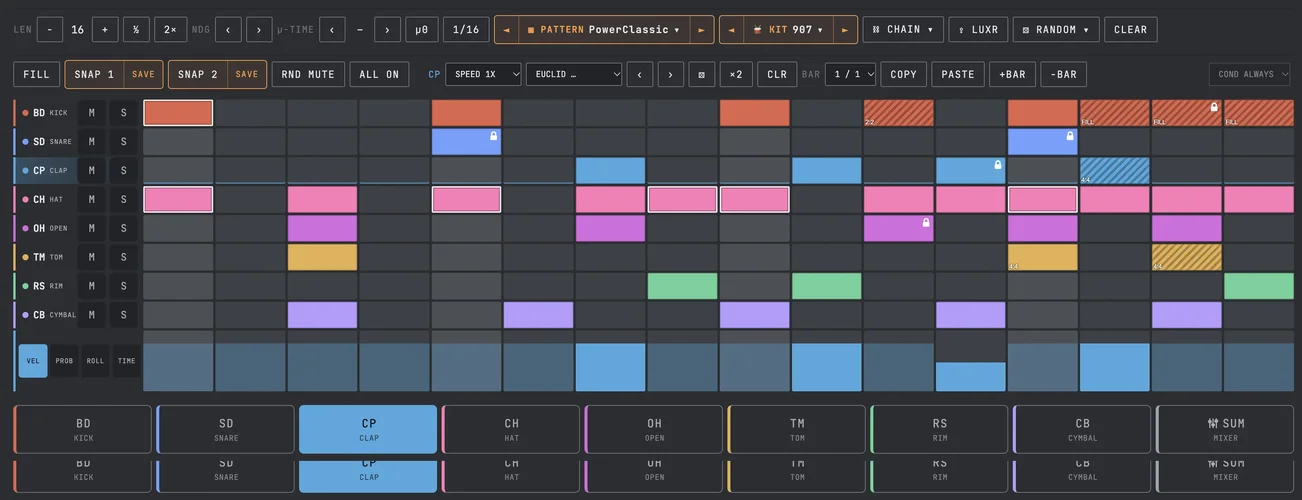Click LUXR button with arrow icon
The image size is (1302, 500).
click(x=977, y=29)
